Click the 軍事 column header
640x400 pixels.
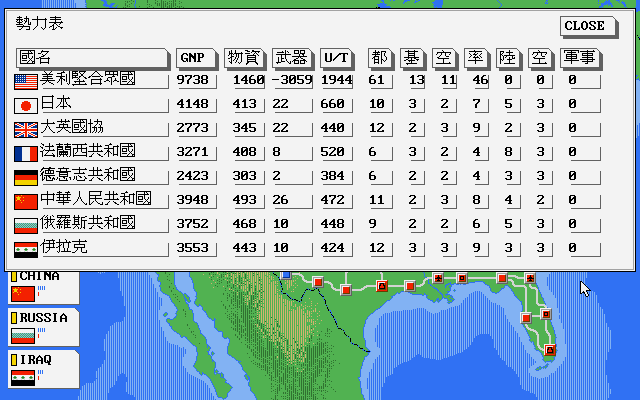pos(581,58)
